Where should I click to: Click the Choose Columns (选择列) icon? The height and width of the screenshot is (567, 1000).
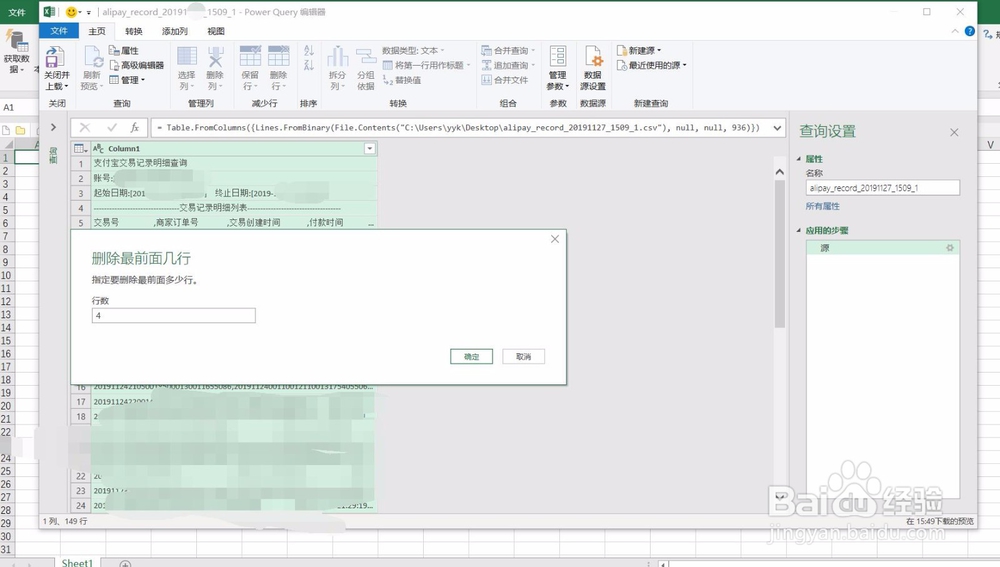coord(187,56)
